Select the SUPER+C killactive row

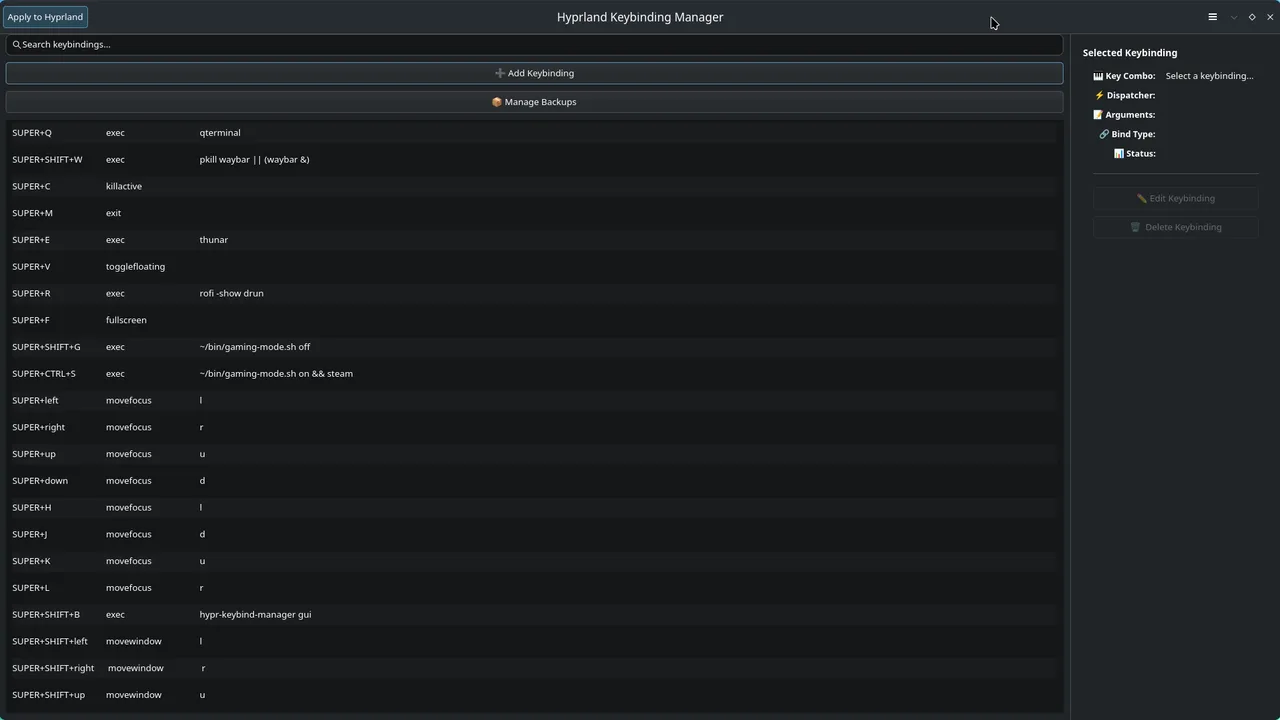tap(532, 186)
